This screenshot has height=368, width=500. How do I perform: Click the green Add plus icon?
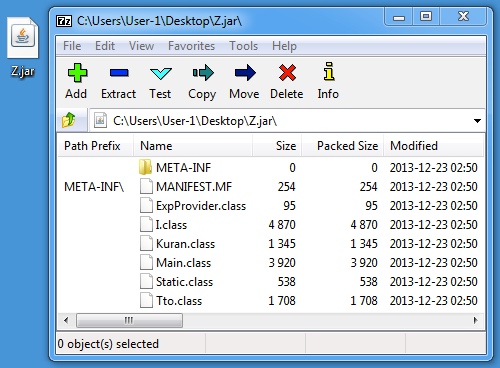coord(77,73)
